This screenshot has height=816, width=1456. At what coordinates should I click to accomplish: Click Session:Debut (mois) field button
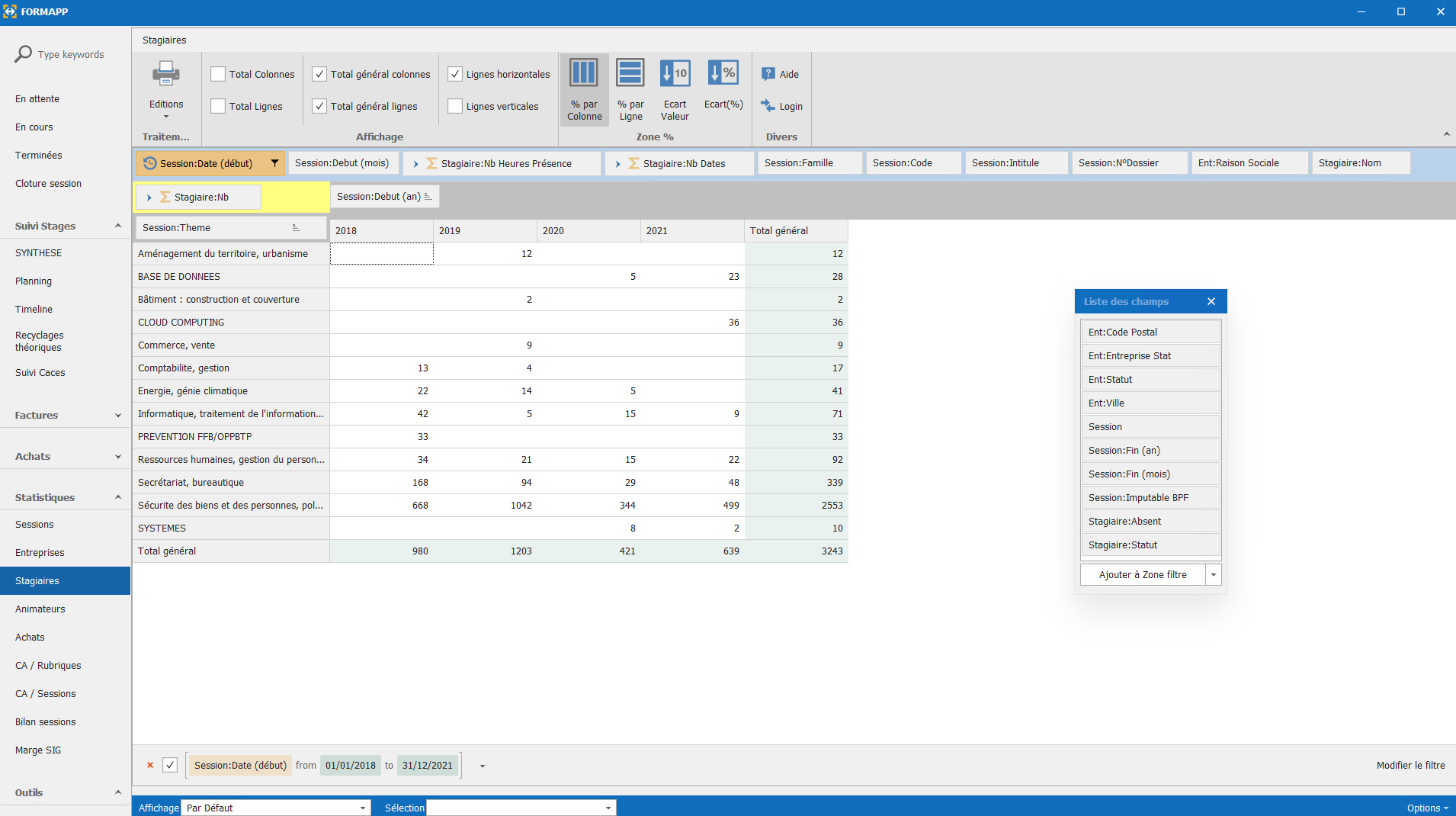point(342,163)
